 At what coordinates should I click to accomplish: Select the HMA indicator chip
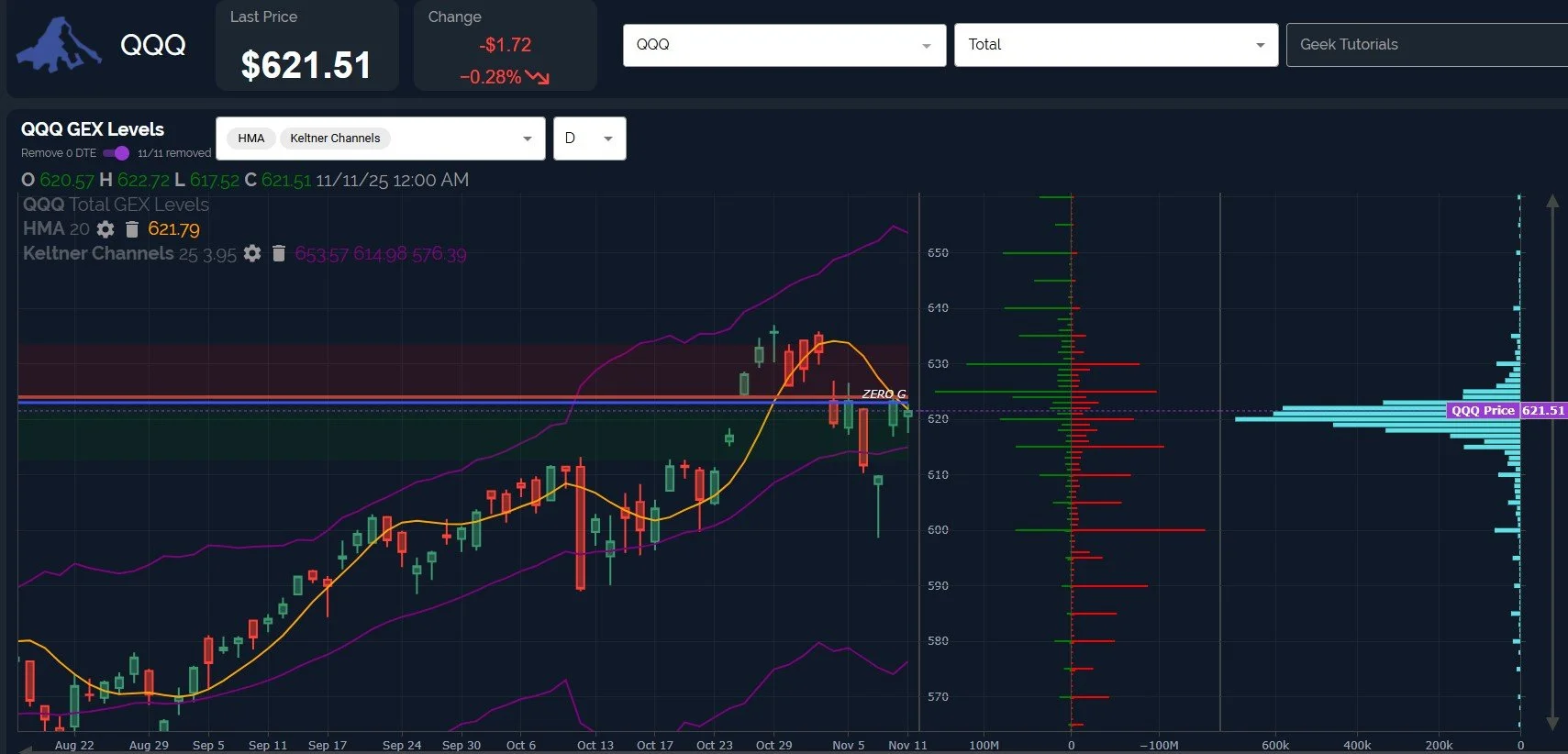[250, 139]
